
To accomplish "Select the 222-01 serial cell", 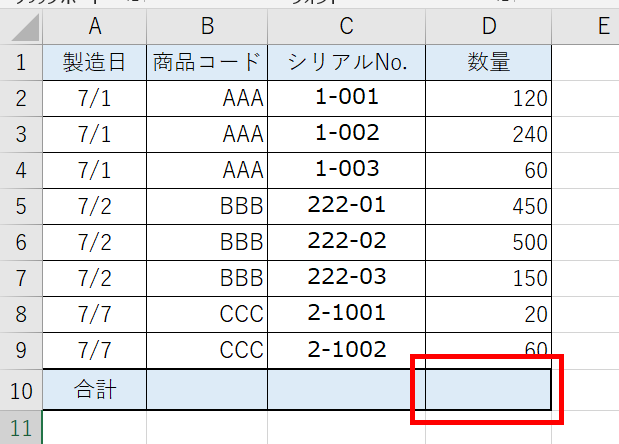I will [x=347, y=206].
